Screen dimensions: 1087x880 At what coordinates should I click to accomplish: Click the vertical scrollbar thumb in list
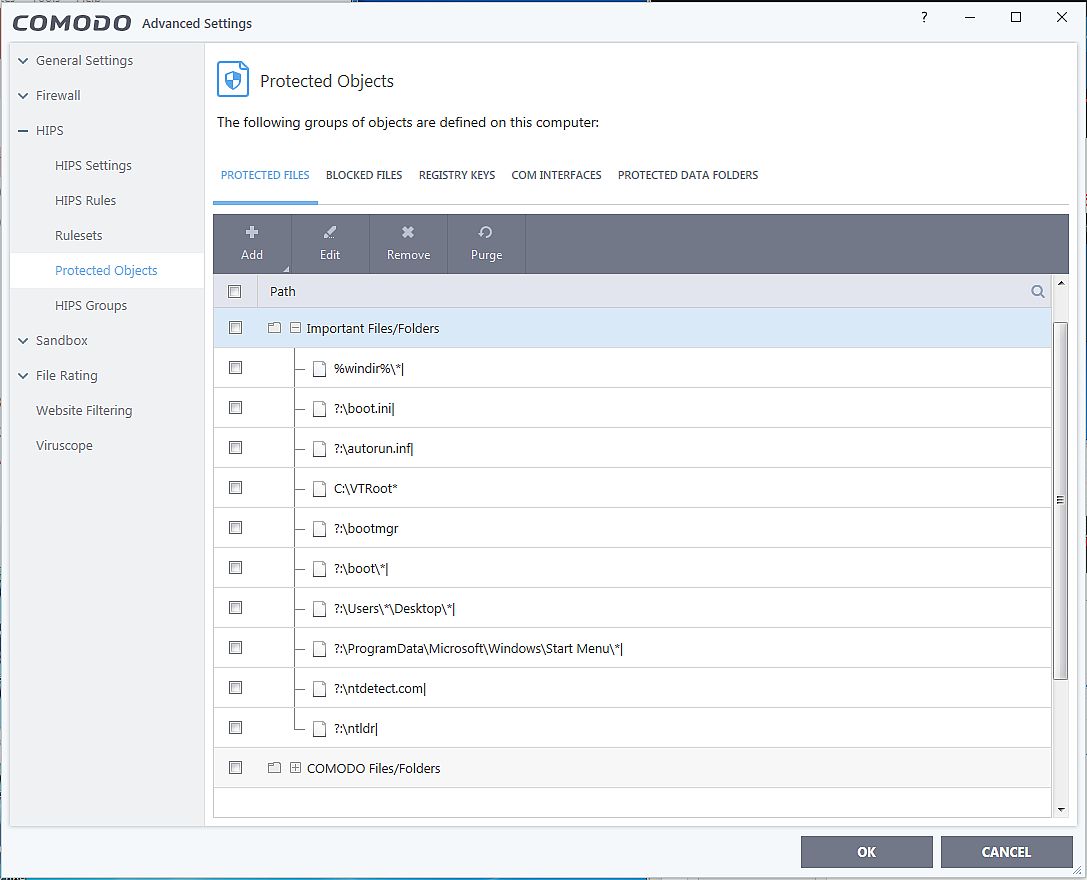(x=1061, y=500)
